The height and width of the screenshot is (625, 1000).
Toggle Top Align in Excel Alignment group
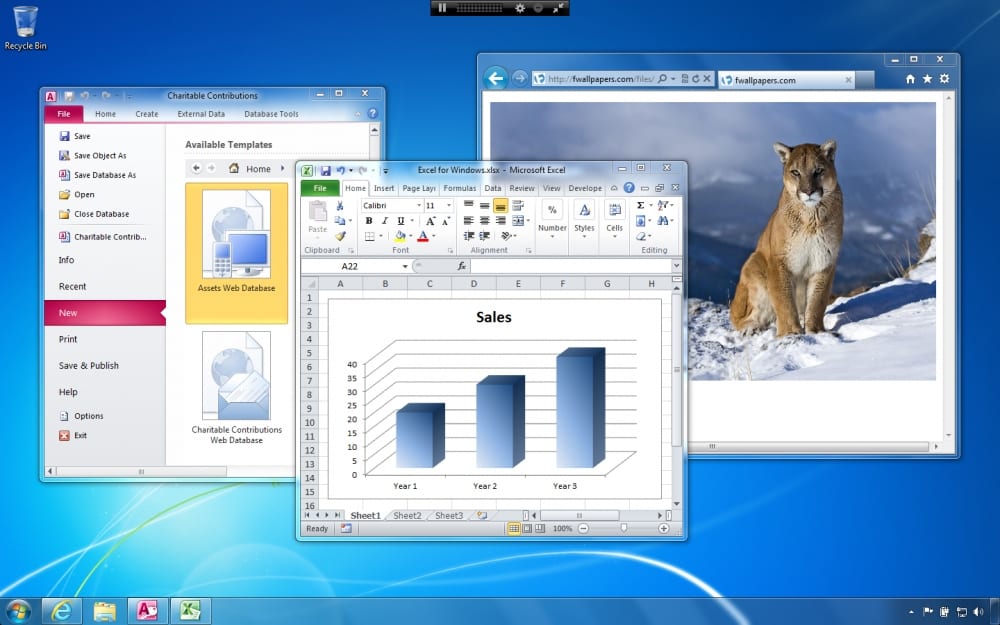pos(469,205)
